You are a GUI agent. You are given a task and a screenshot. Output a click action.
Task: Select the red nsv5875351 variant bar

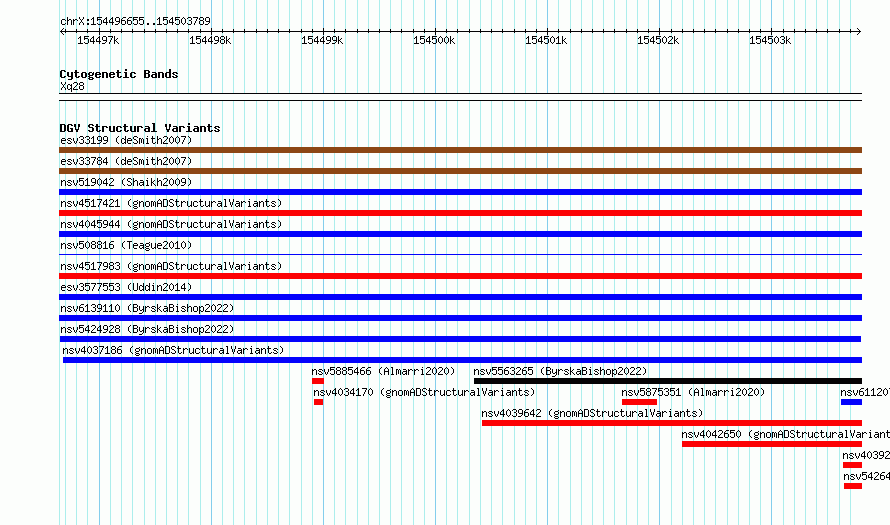[639, 402]
